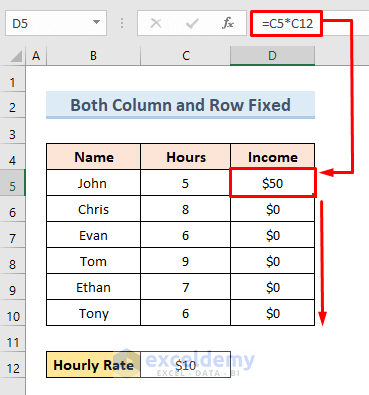Select row 3 header
This screenshot has width=369, height=395.
(x=13, y=131)
